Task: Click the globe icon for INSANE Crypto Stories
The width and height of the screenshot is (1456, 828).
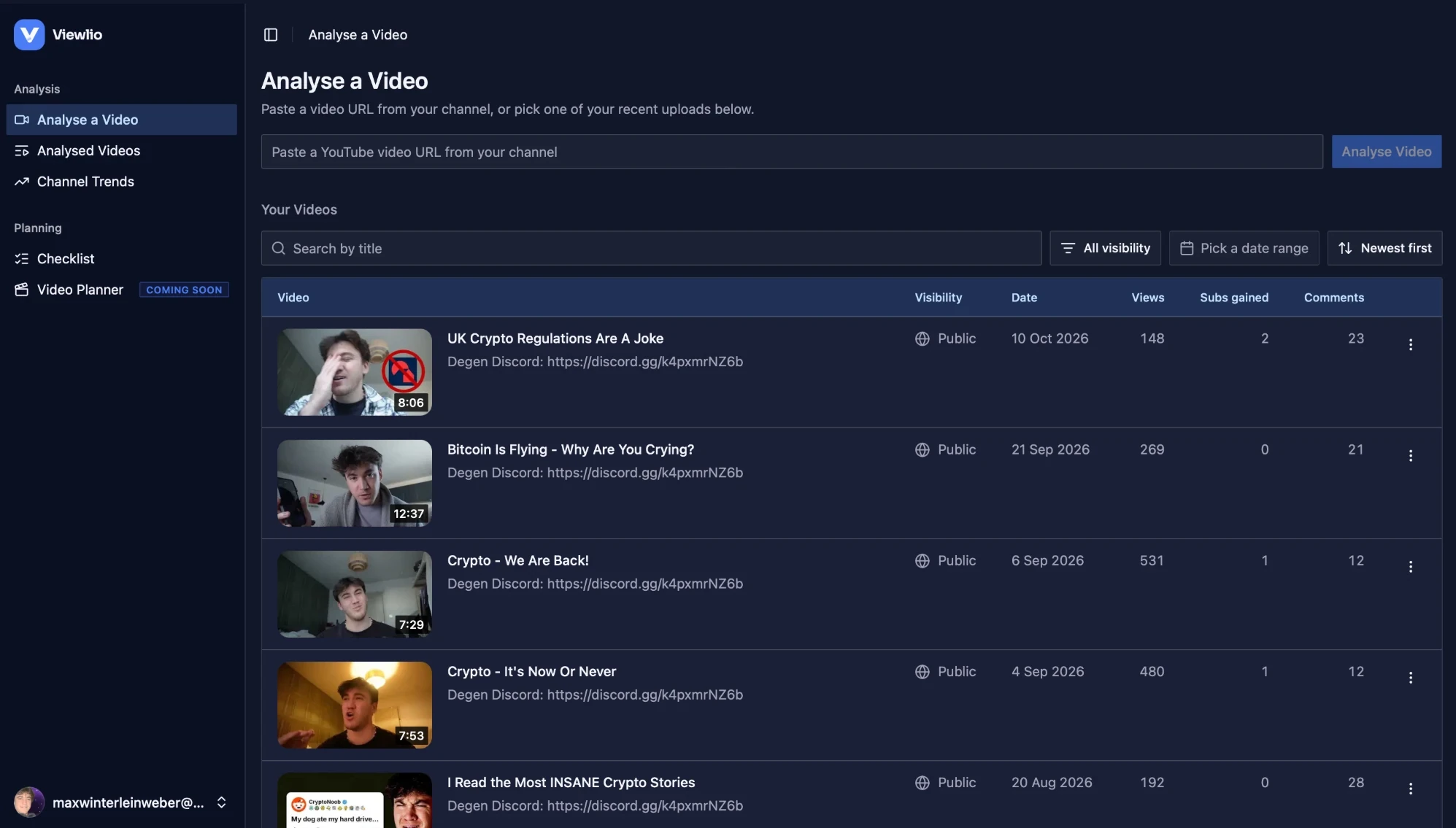Action: point(922,783)
